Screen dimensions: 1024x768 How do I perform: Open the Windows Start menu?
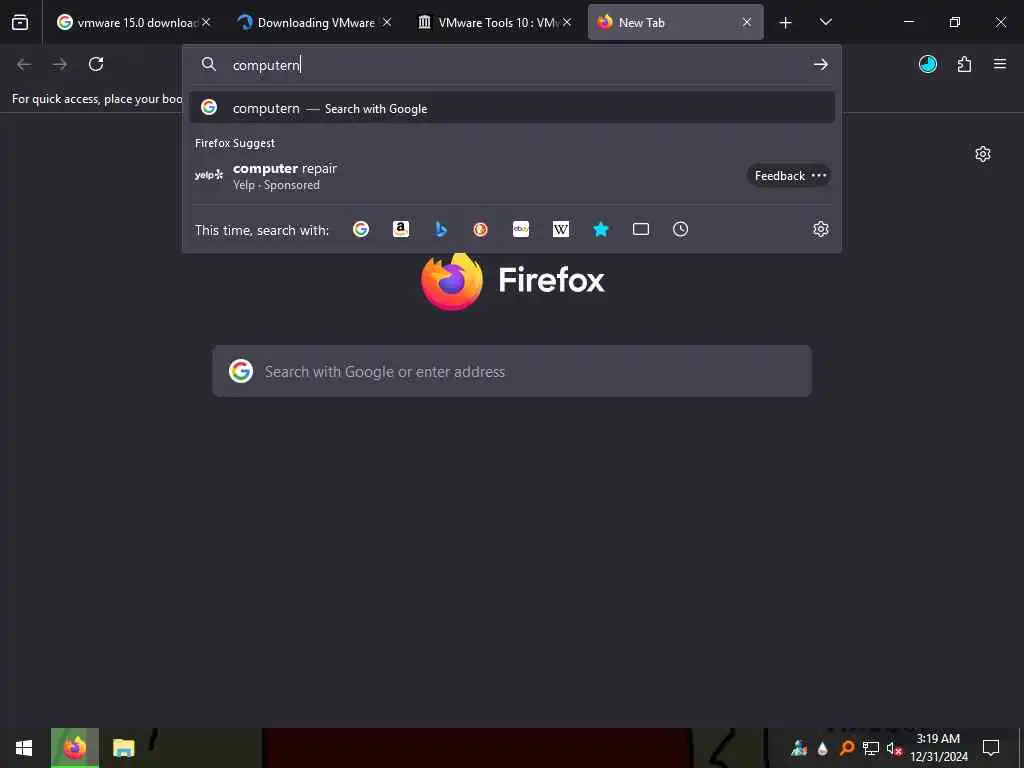pos(24,748)
